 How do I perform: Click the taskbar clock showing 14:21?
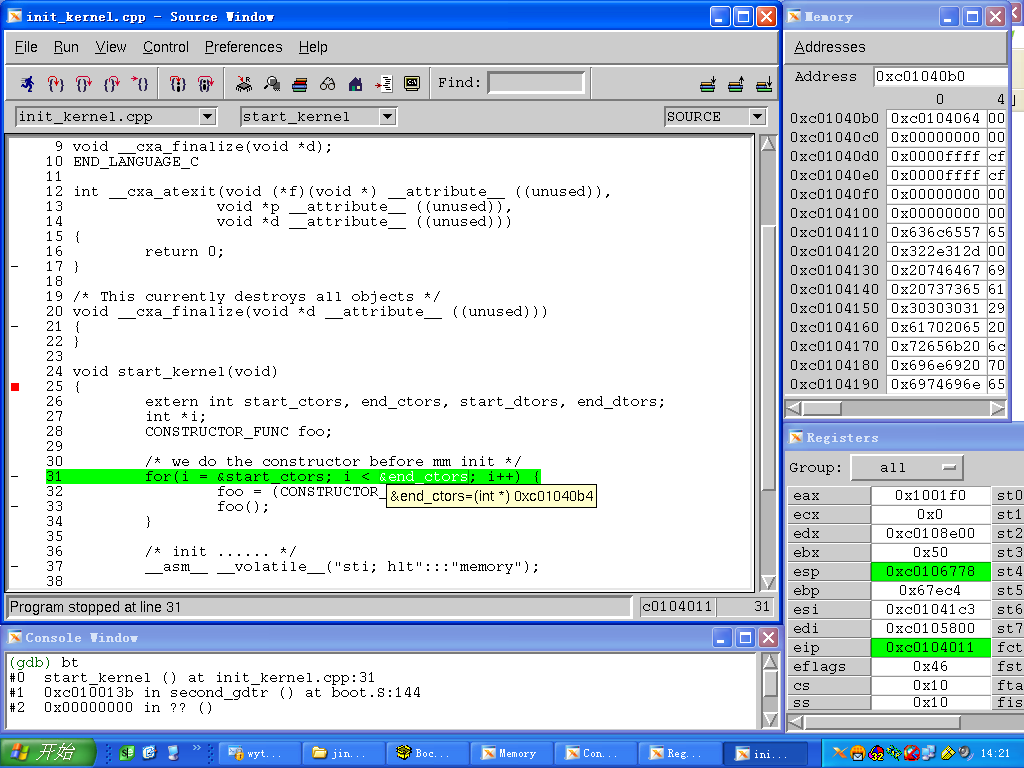(x=995, y=753)
